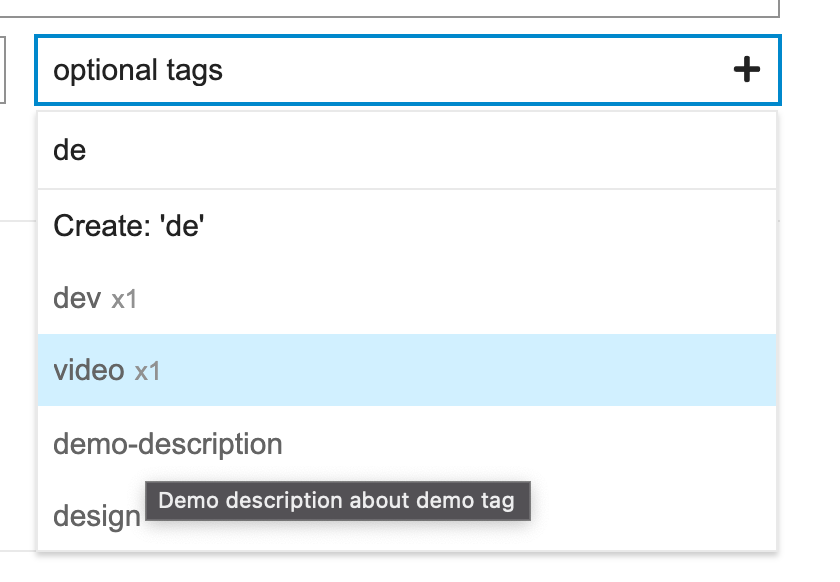Click empty space right of dev row

455,298
